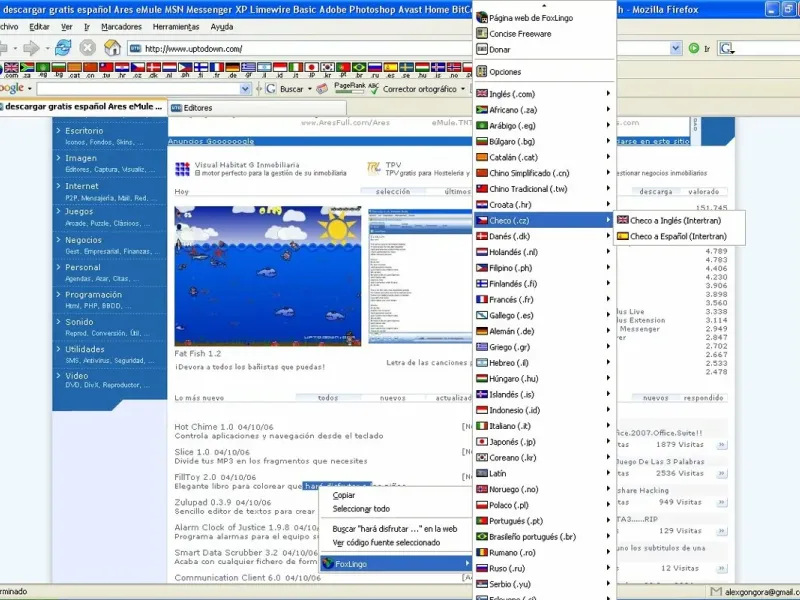Click the Corrector ortográfico button
Image resolution: width=800 pixels, height=600 pixels.
(419, 89)
